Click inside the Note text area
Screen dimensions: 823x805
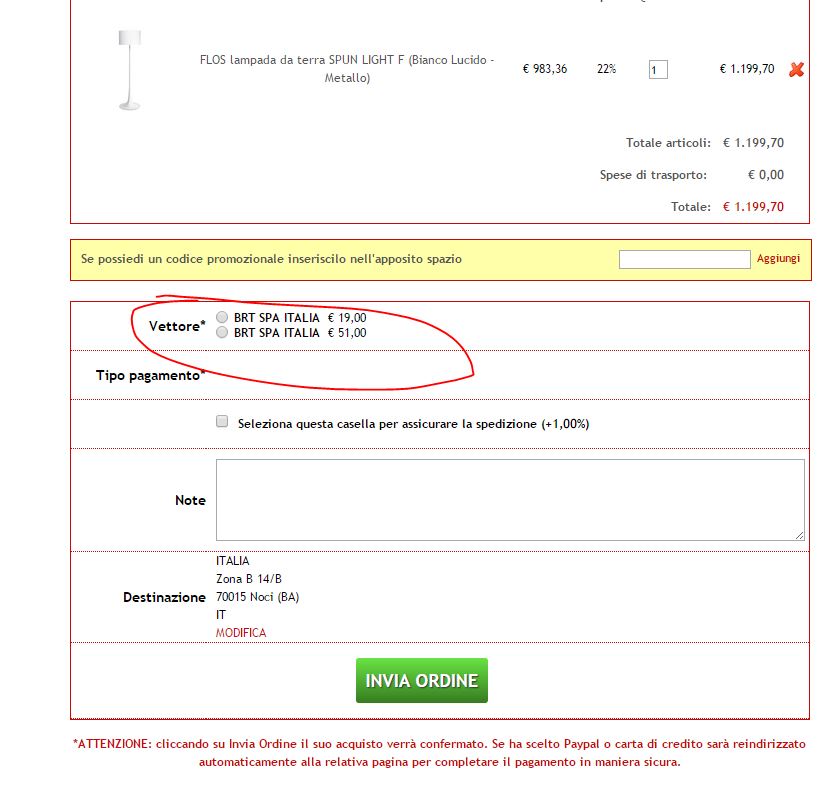click(x=510, y=500)
